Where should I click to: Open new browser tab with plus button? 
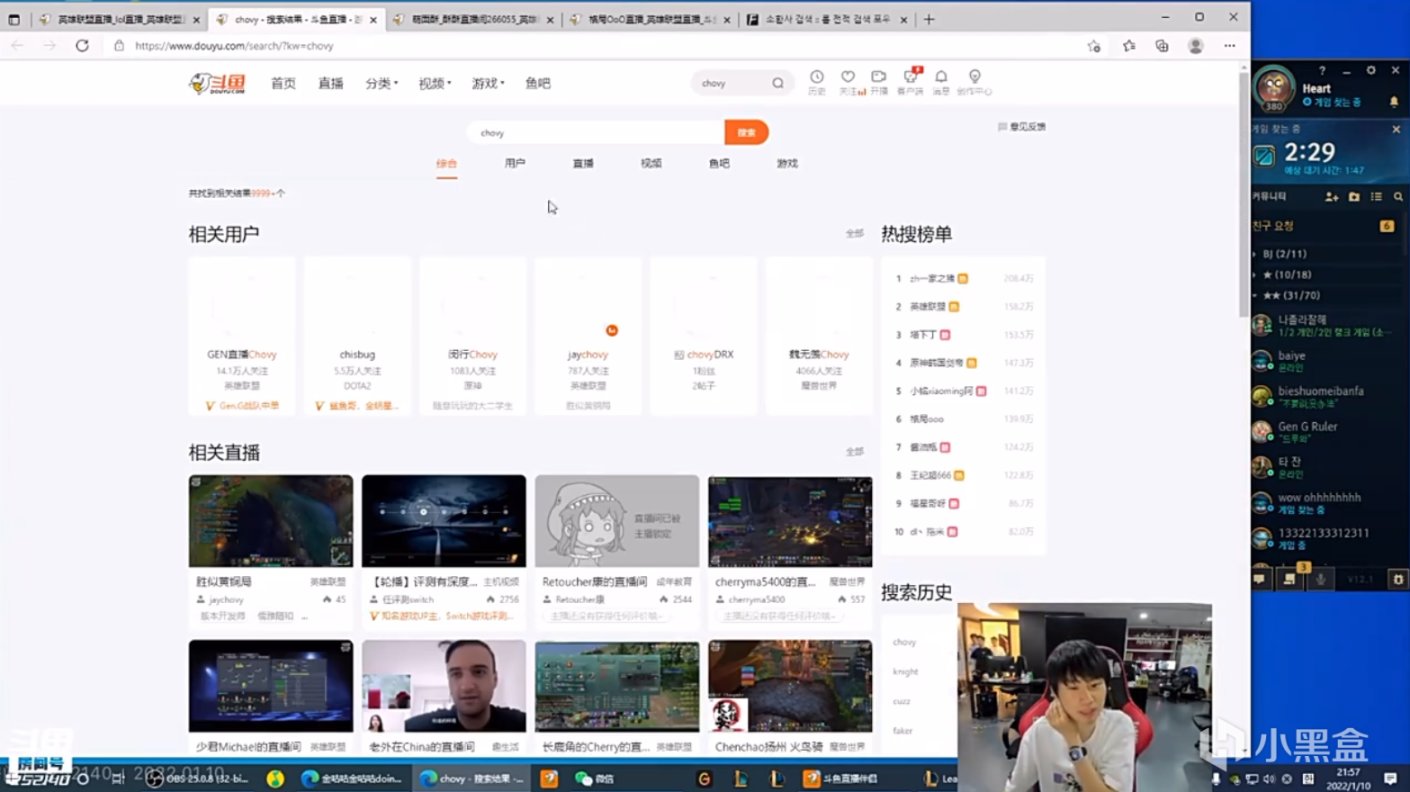pos(929,19)
